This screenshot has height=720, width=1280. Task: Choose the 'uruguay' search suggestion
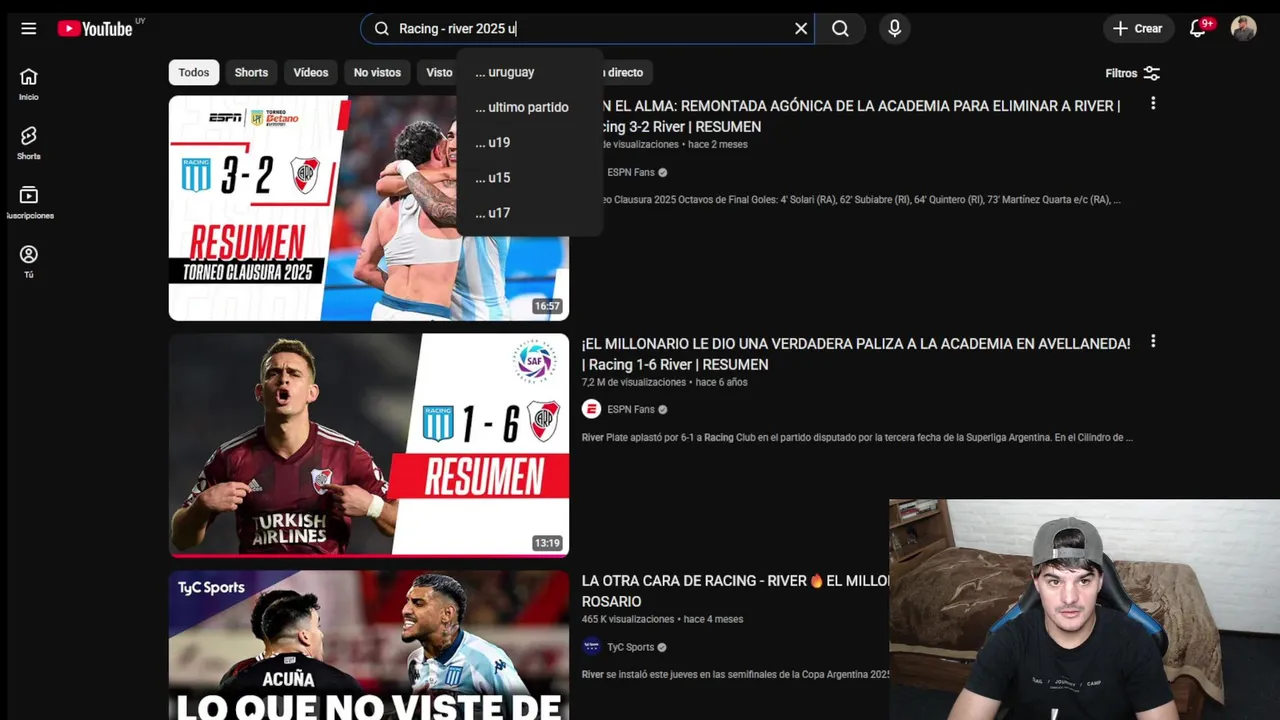(x=529, y=72)
